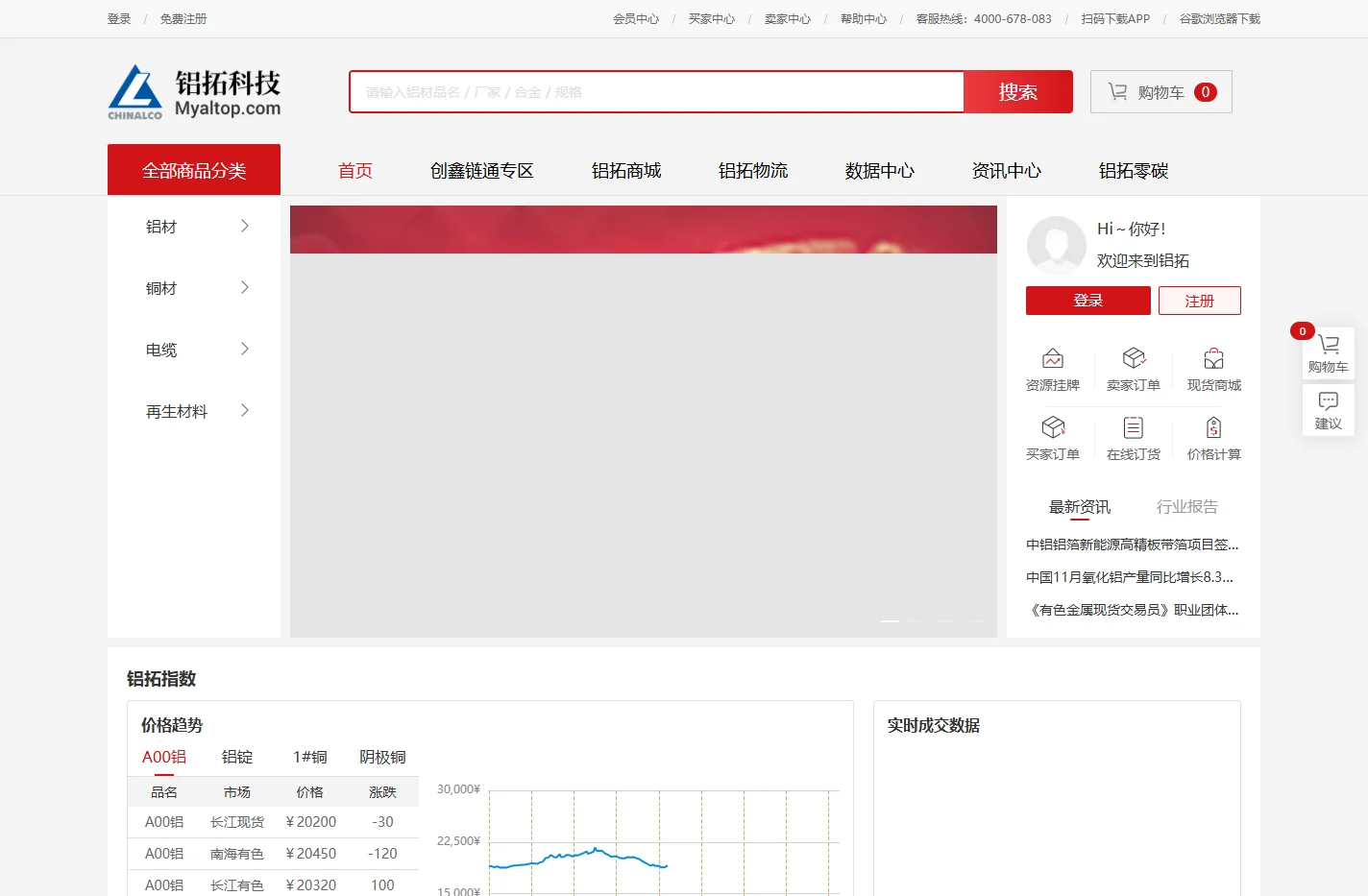Open the 买家中心 top link

coord(712,19)
